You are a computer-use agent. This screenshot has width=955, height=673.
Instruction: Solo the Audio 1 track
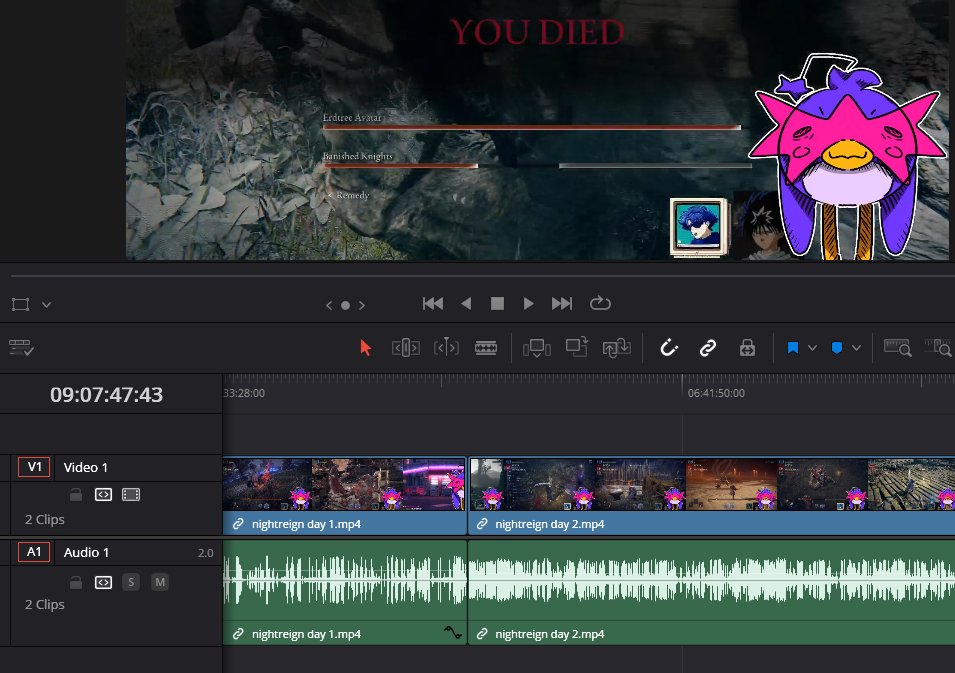tap(131, 582)
